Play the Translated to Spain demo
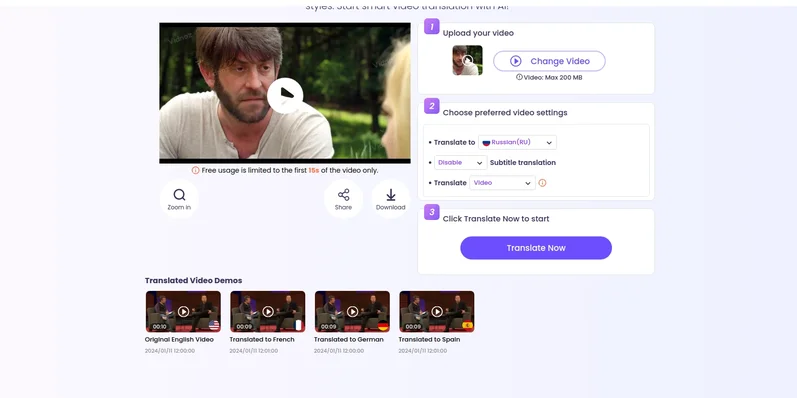Screen dimensions: 797x398 [x=437, y=311]
